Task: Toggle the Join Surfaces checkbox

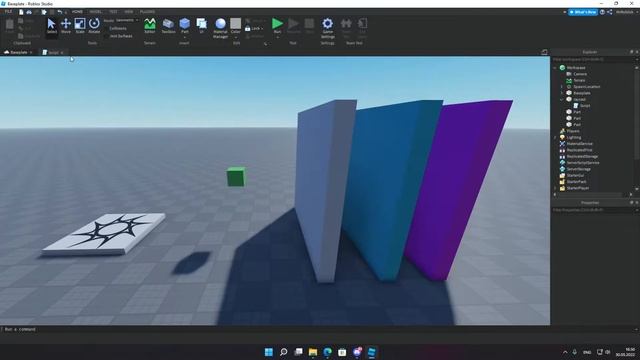Action: 107,36
